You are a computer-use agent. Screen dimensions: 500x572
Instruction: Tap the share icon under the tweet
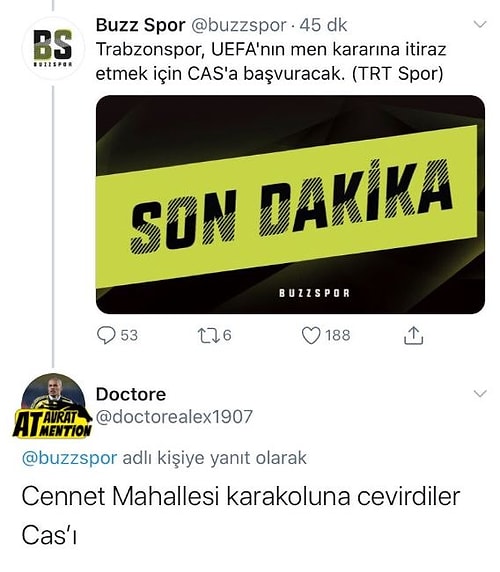(413, 336)
